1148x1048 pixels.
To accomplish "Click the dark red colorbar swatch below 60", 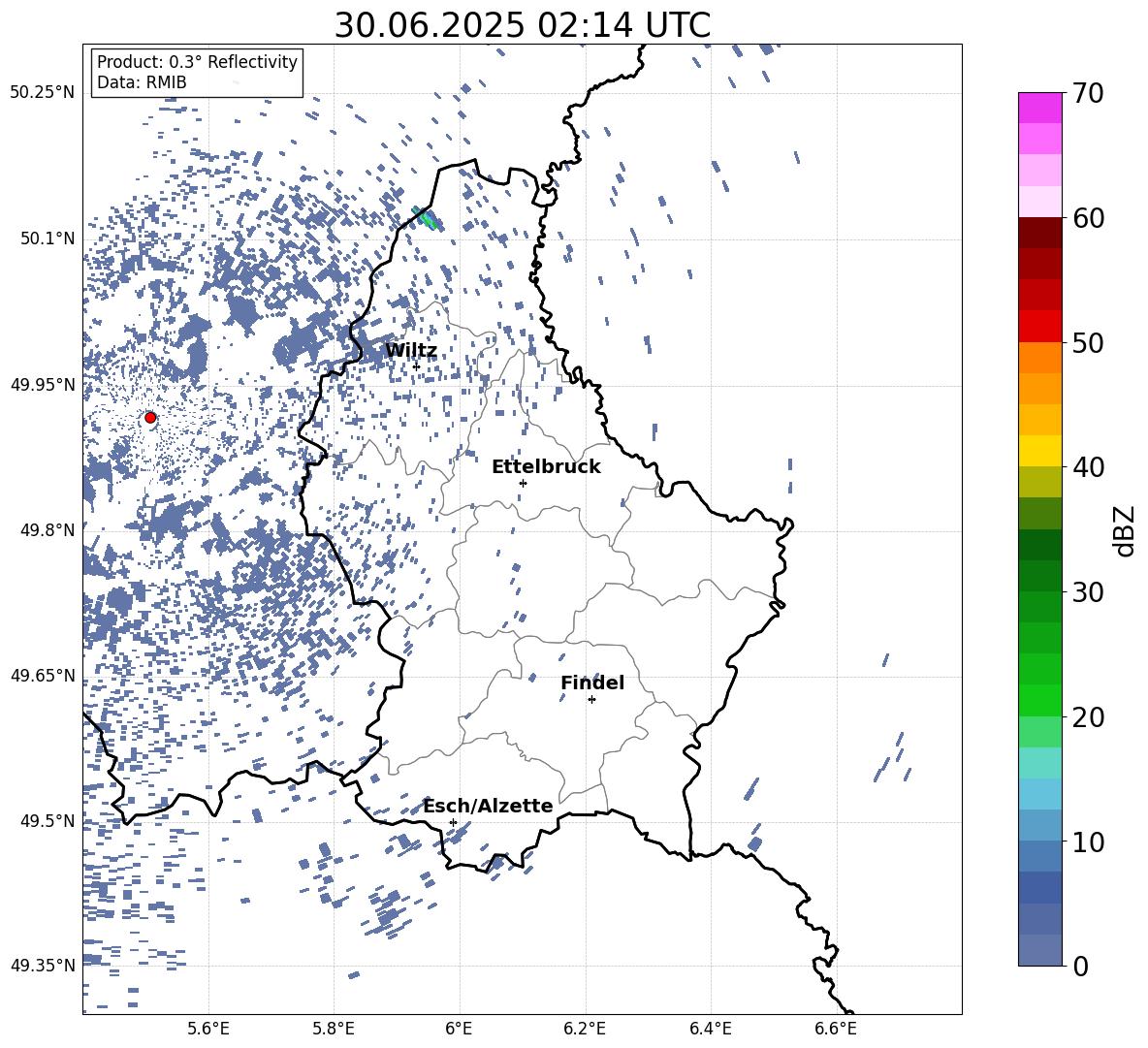I will [x=1039, y=233].
